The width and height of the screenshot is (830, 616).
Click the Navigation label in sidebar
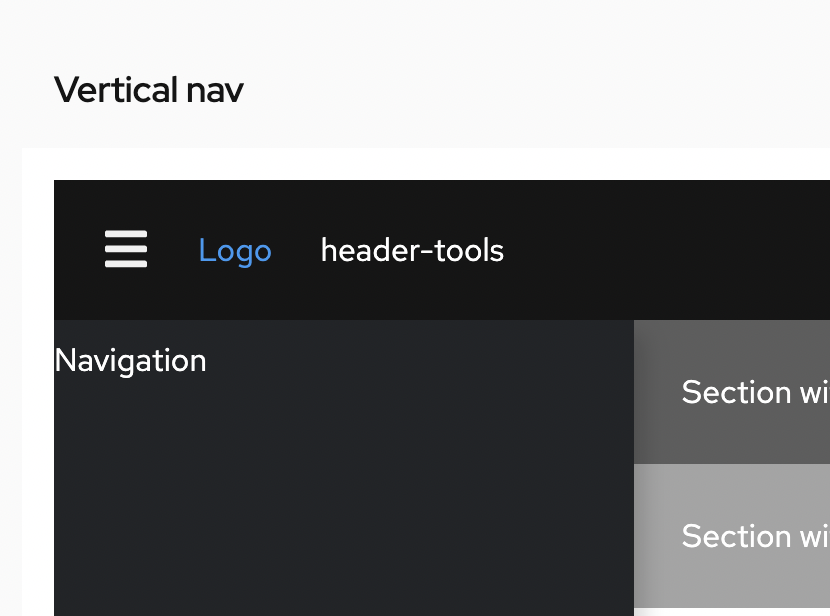coord(130,360)
